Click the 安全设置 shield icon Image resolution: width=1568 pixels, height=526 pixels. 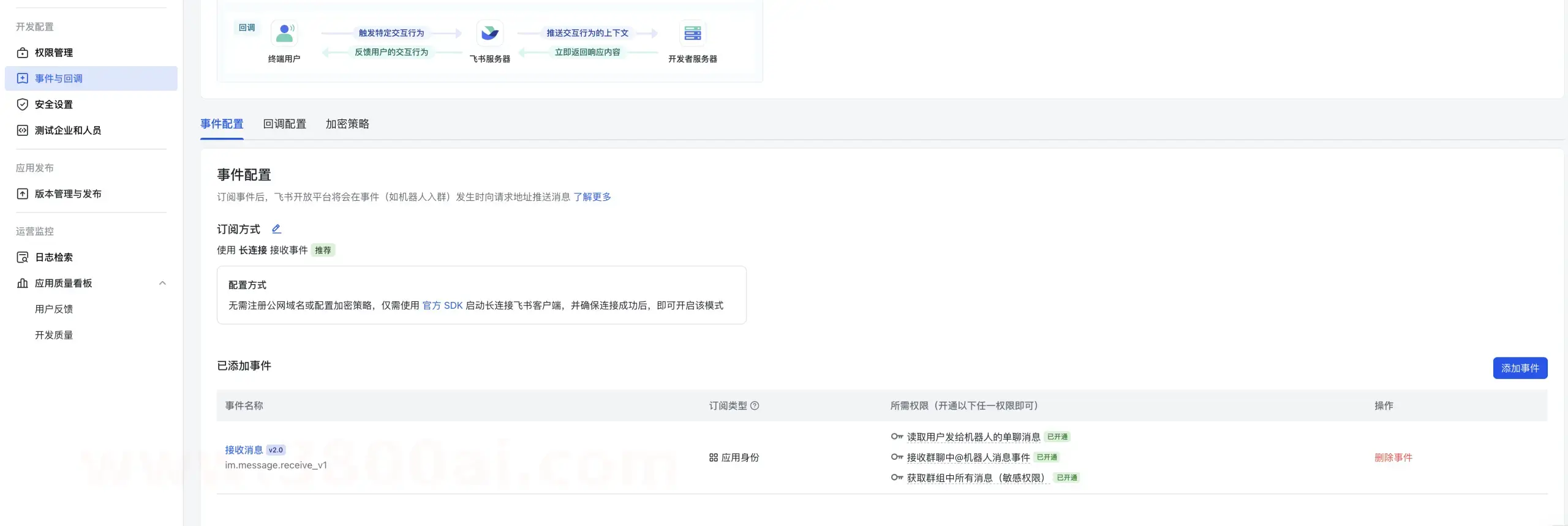click(x=23, y=105)
